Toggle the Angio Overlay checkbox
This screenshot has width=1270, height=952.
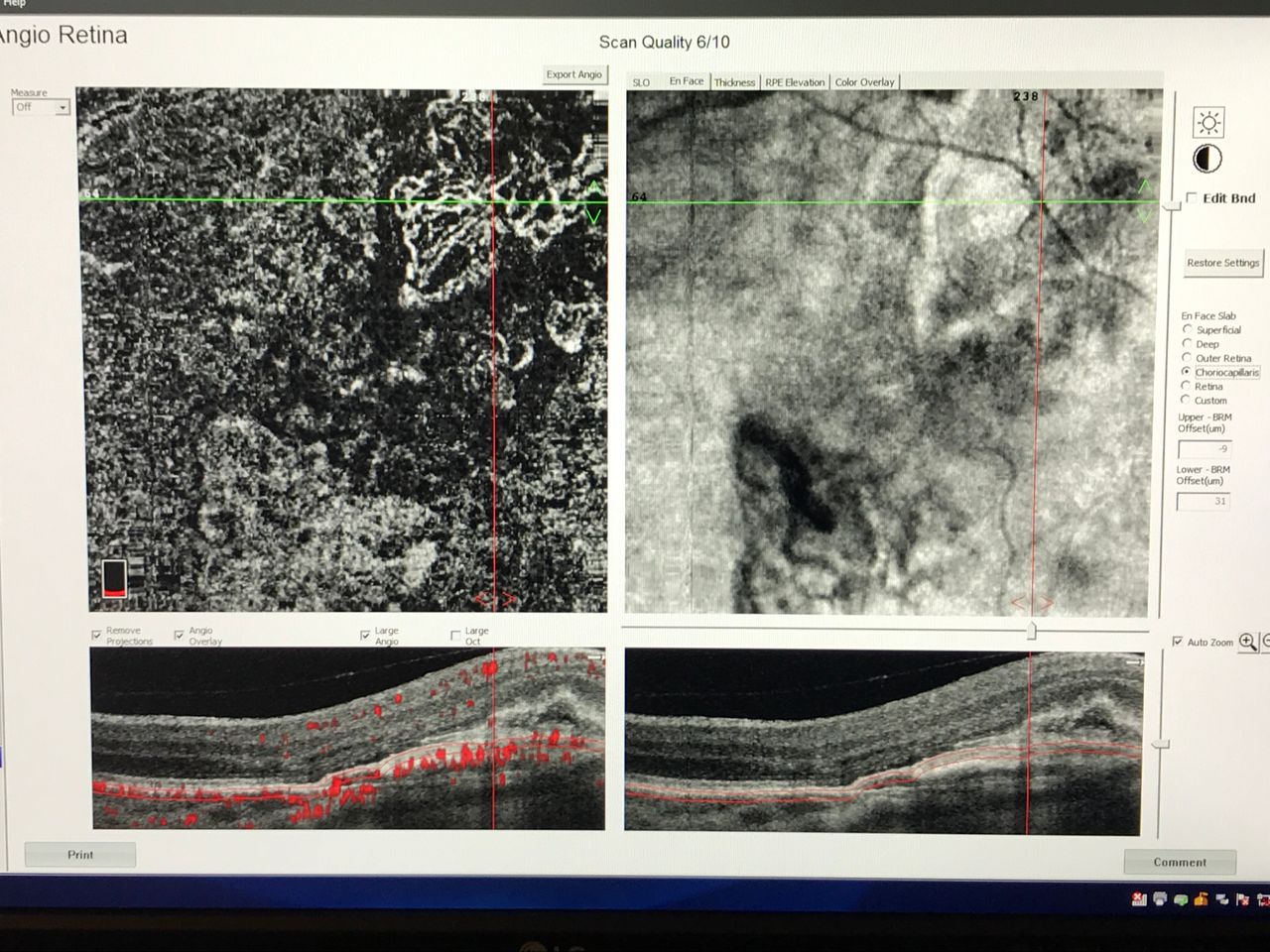(x=180, y=635)
